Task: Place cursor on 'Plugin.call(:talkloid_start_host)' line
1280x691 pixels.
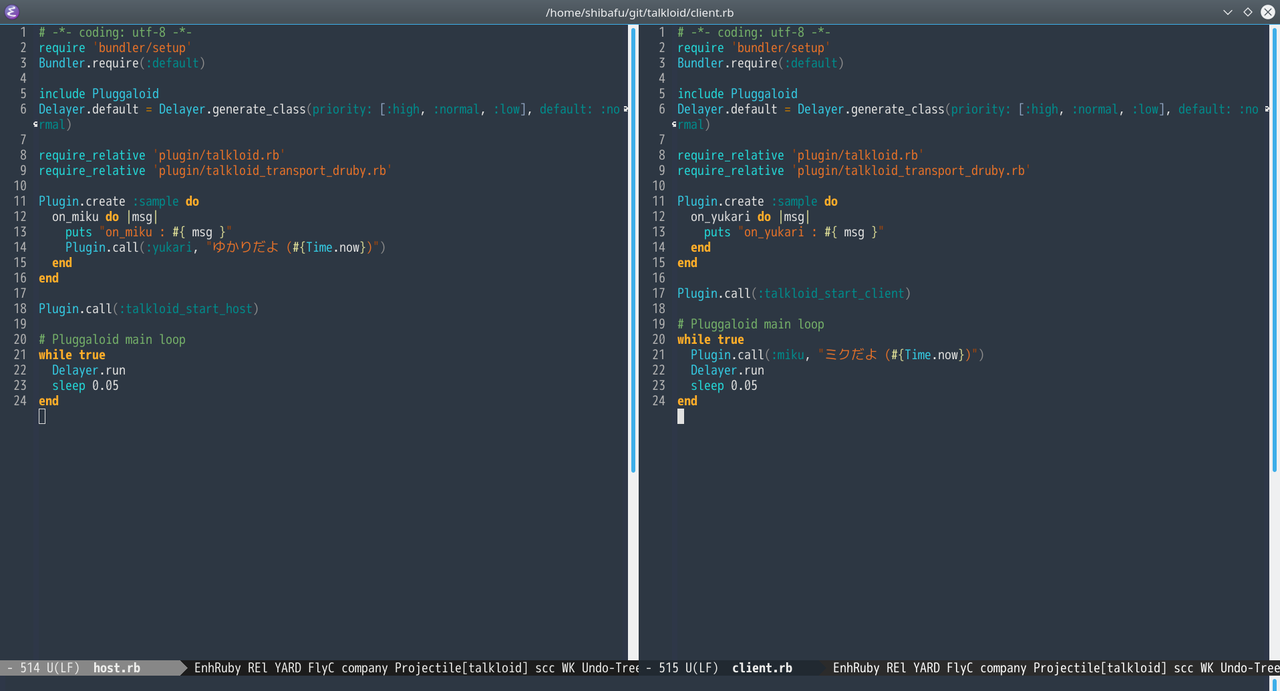Action: pos(148,309)
